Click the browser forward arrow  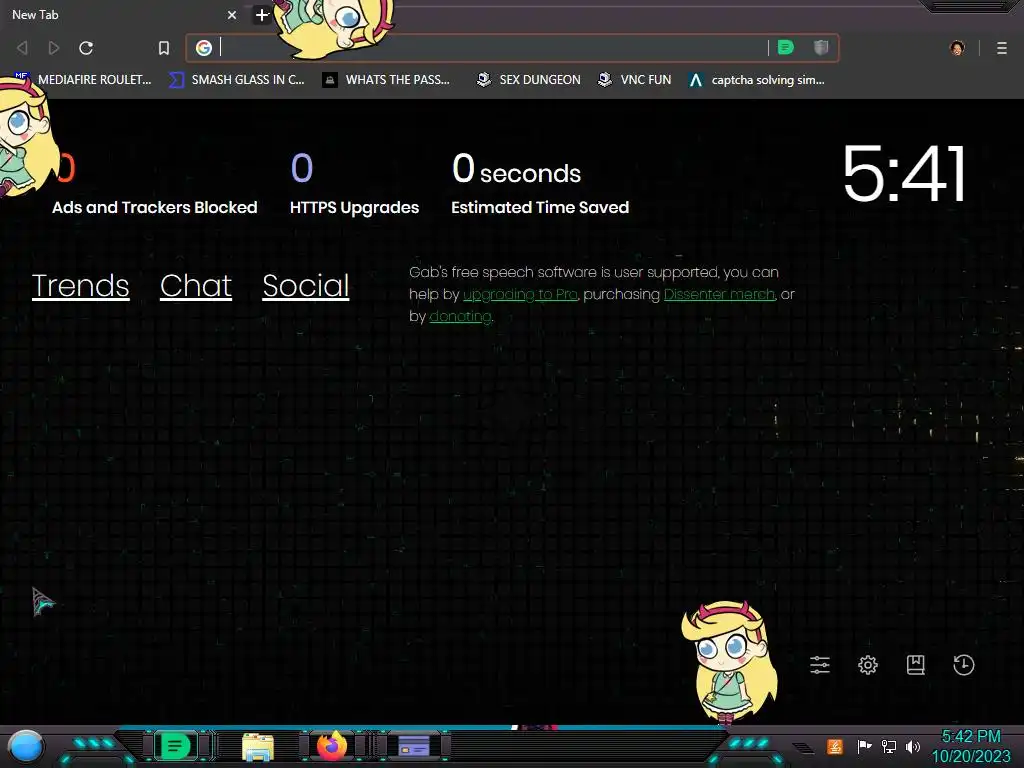pos(54,48)
